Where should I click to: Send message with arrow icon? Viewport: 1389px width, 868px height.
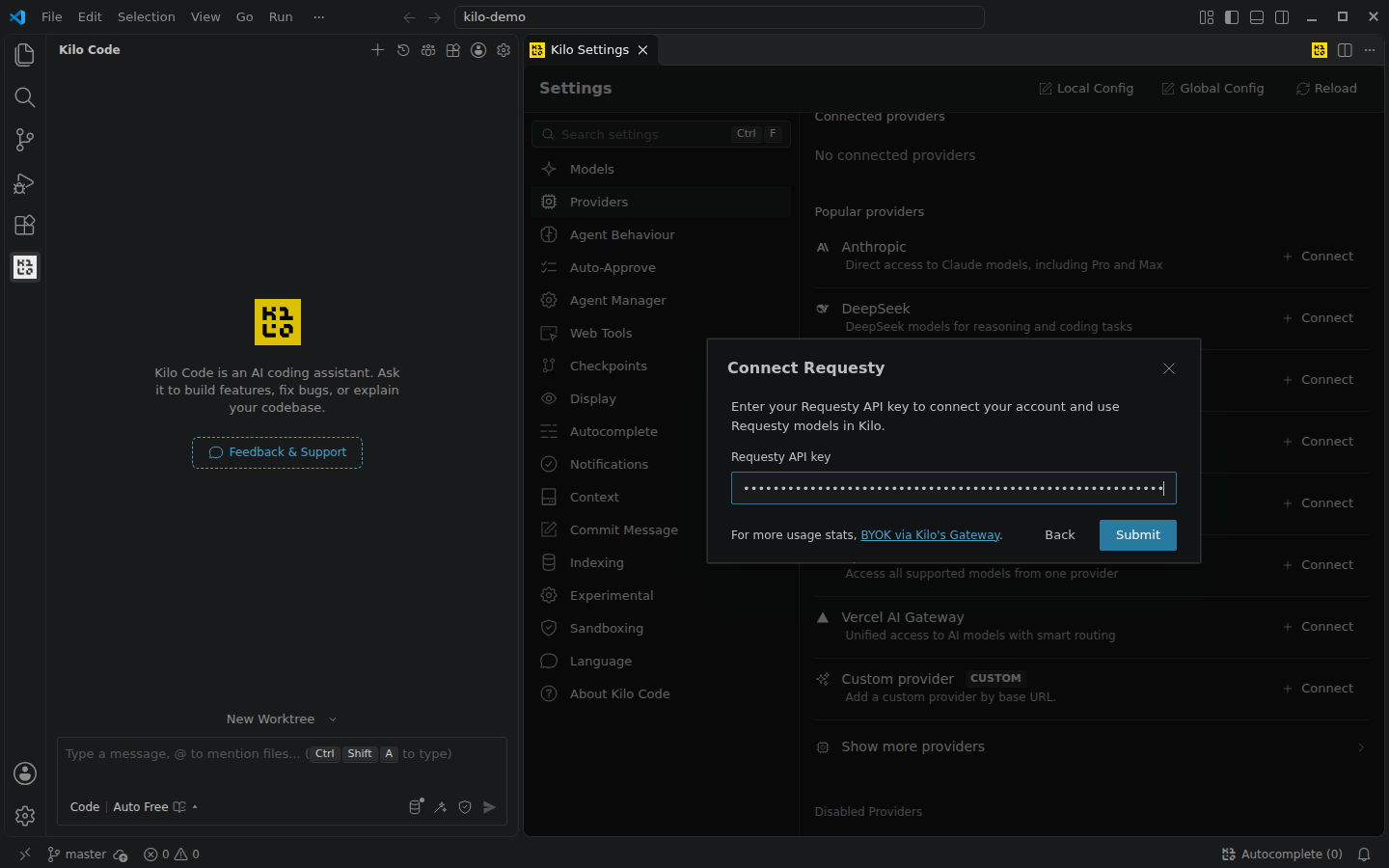(489, 807)
